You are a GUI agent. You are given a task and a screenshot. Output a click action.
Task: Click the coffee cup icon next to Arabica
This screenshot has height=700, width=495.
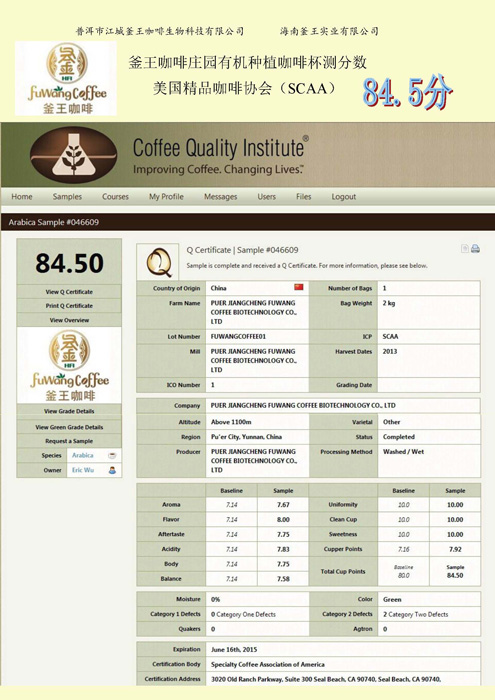click(112, 455)
